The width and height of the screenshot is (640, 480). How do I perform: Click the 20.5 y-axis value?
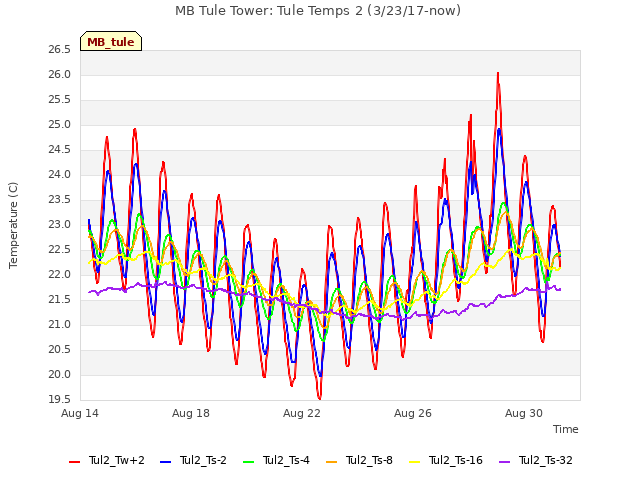click(60, 349)
